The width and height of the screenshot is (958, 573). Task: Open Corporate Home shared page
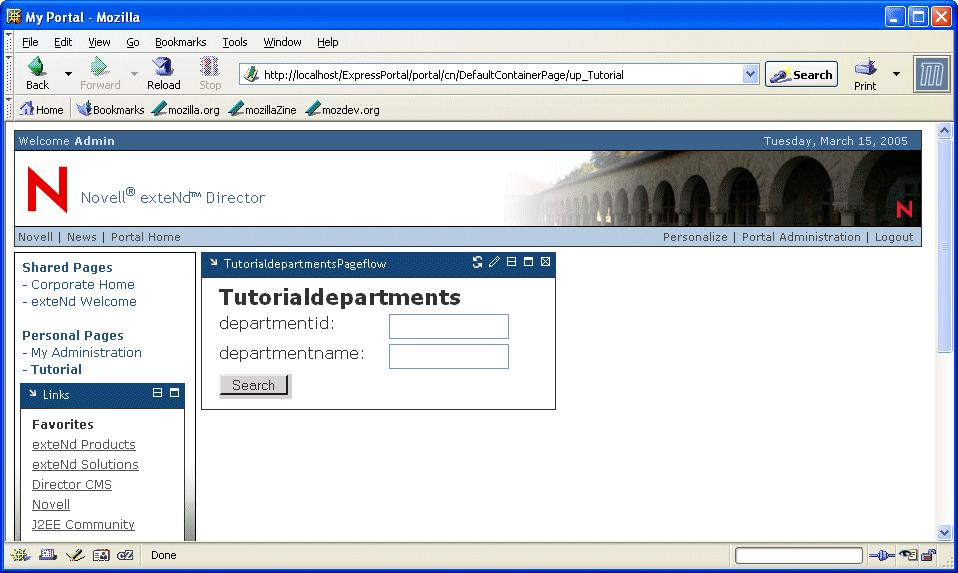[82, 285]
